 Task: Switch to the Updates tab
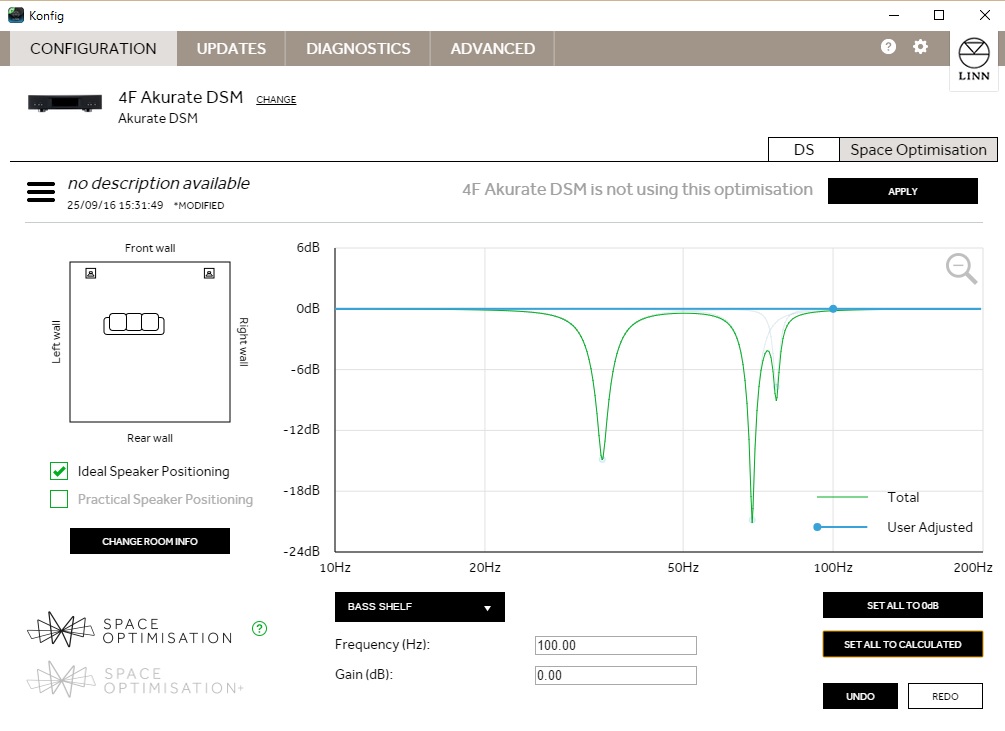[231, 49]
